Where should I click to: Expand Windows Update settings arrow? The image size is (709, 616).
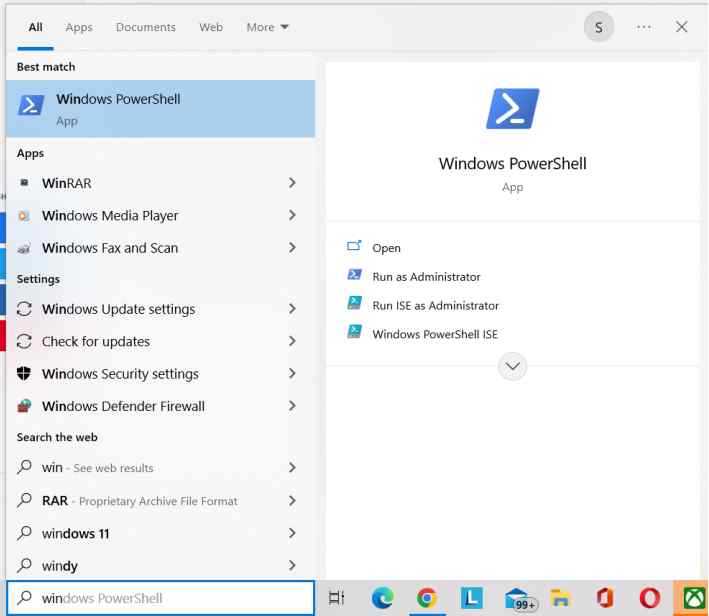click(292, 309)
